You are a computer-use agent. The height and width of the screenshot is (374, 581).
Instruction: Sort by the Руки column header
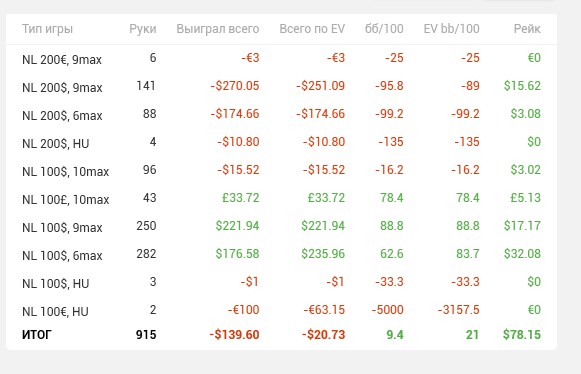pyautogui.click(x=143, y=29)
